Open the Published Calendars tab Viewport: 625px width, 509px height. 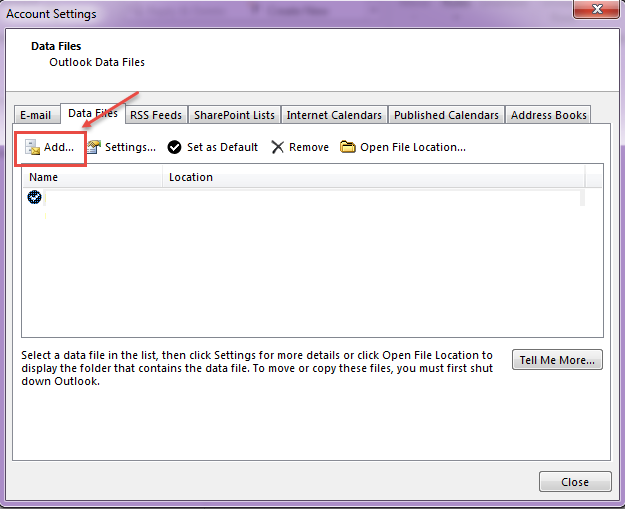[446, 115]
